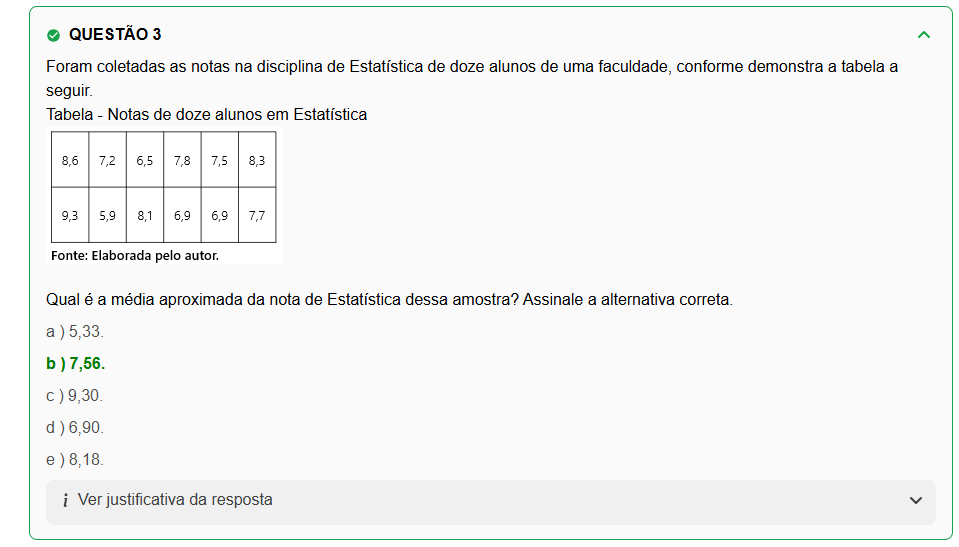The height and width of the screenshot is (547, 959).
Task: Click the table cell showing 5,9
Action: 107,215
